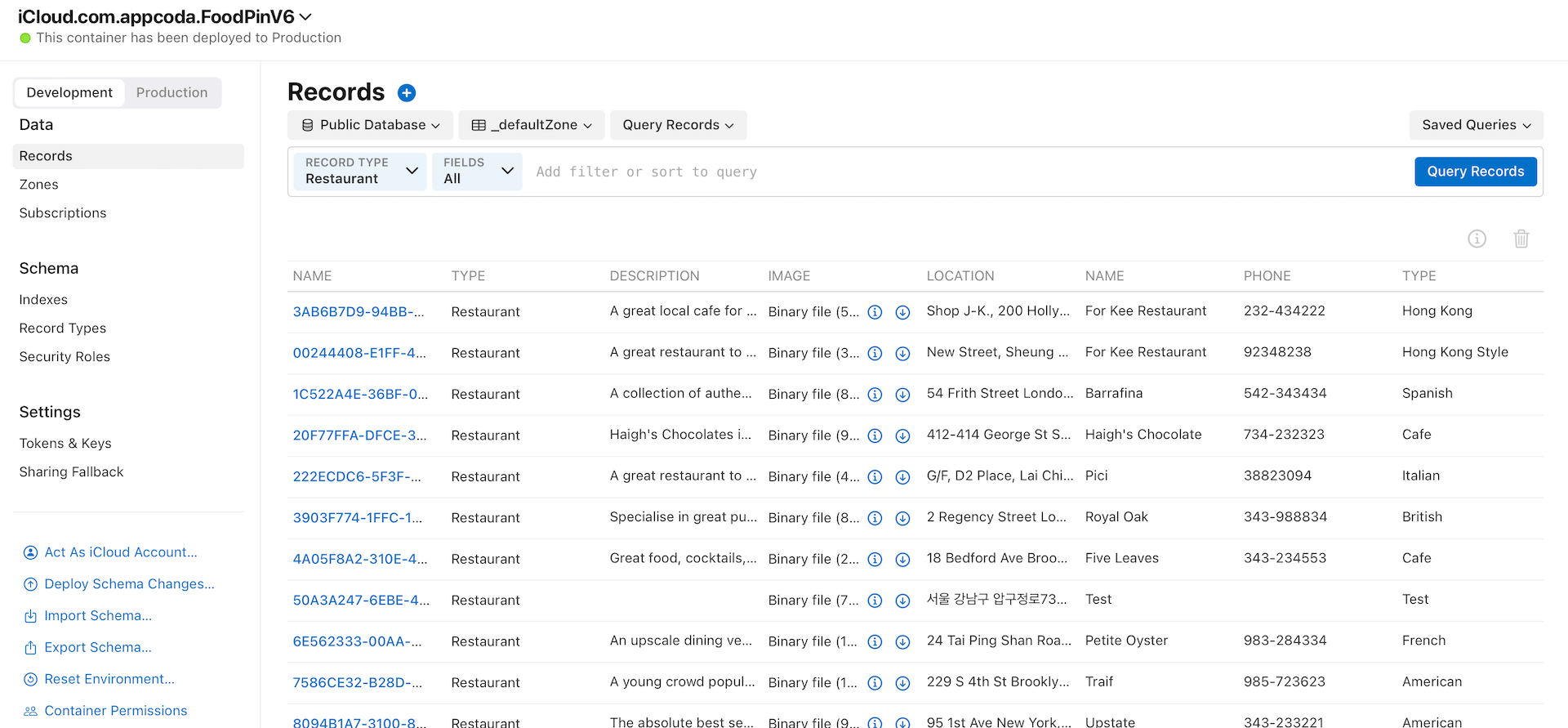Click the blue plus icon to add record
The width and height of the screenshot is (1568, 728).
coord(406,93)
